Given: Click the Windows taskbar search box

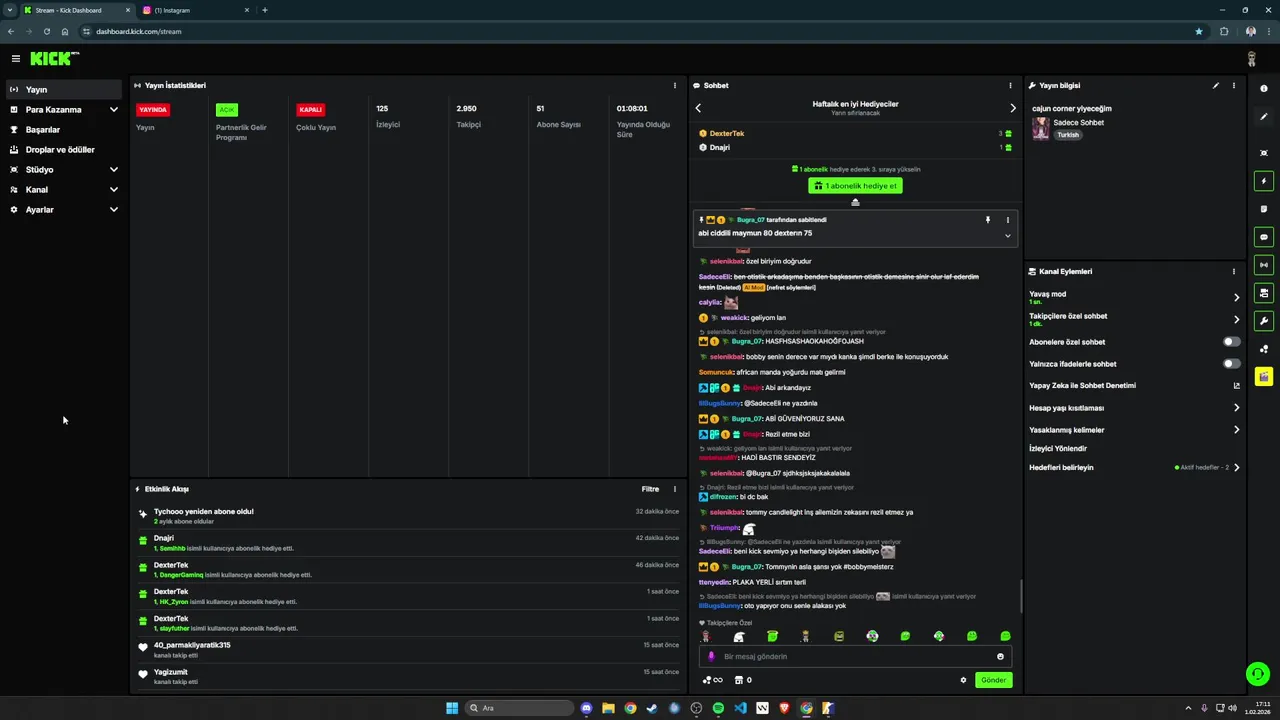Looking at the screenshot, I should click(x=520, y=708).
